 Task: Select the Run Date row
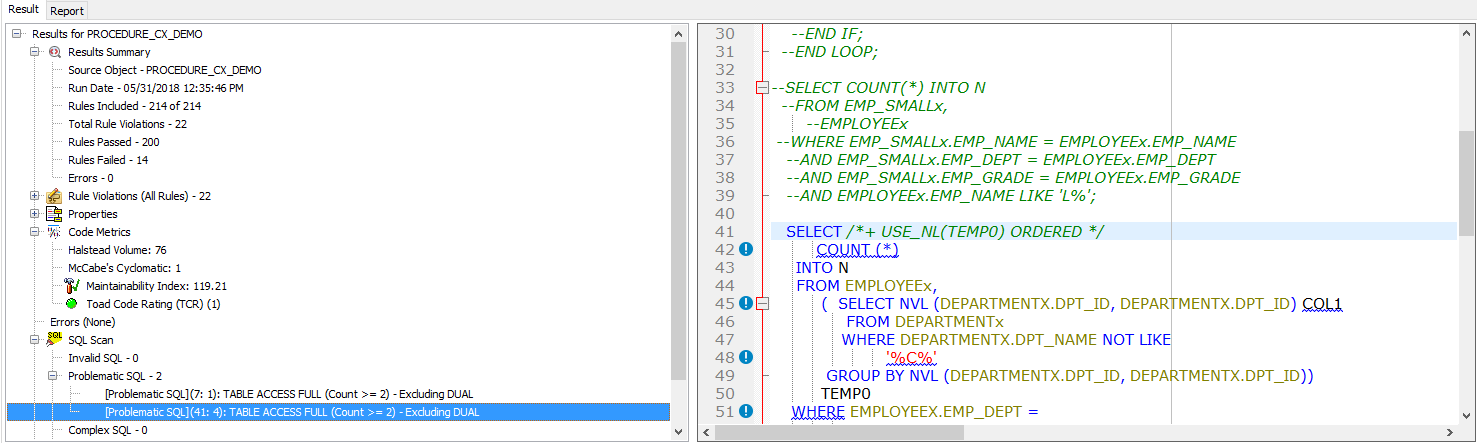[x=156, y=88]
